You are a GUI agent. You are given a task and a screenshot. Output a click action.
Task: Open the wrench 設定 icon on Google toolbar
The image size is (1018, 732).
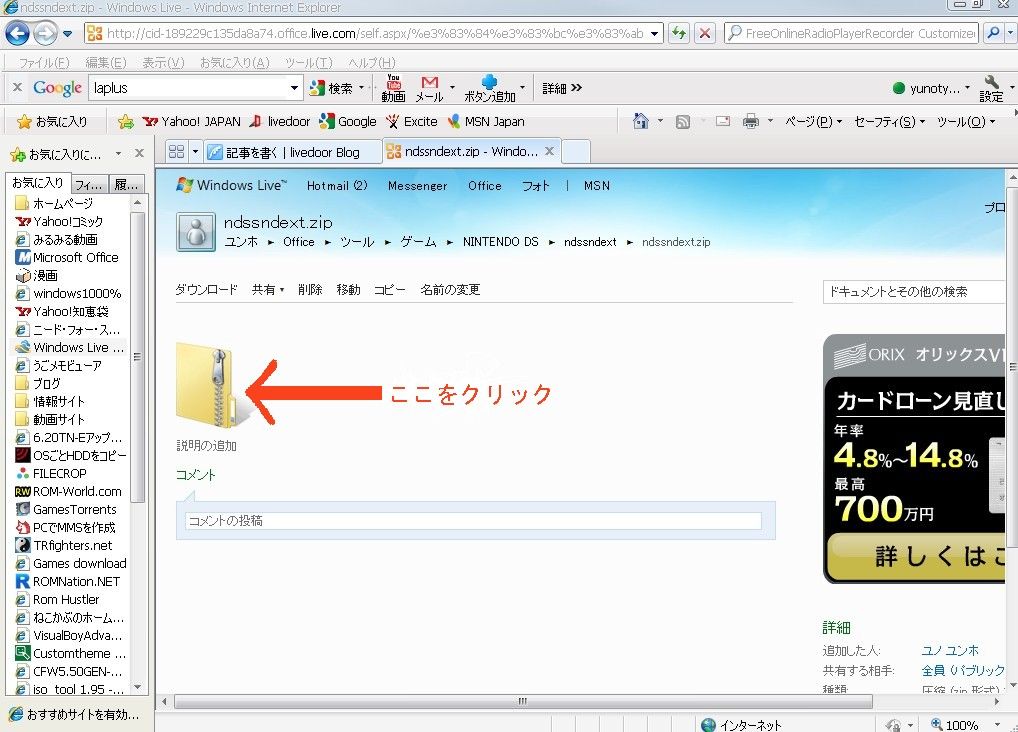[x=991, y=88]
